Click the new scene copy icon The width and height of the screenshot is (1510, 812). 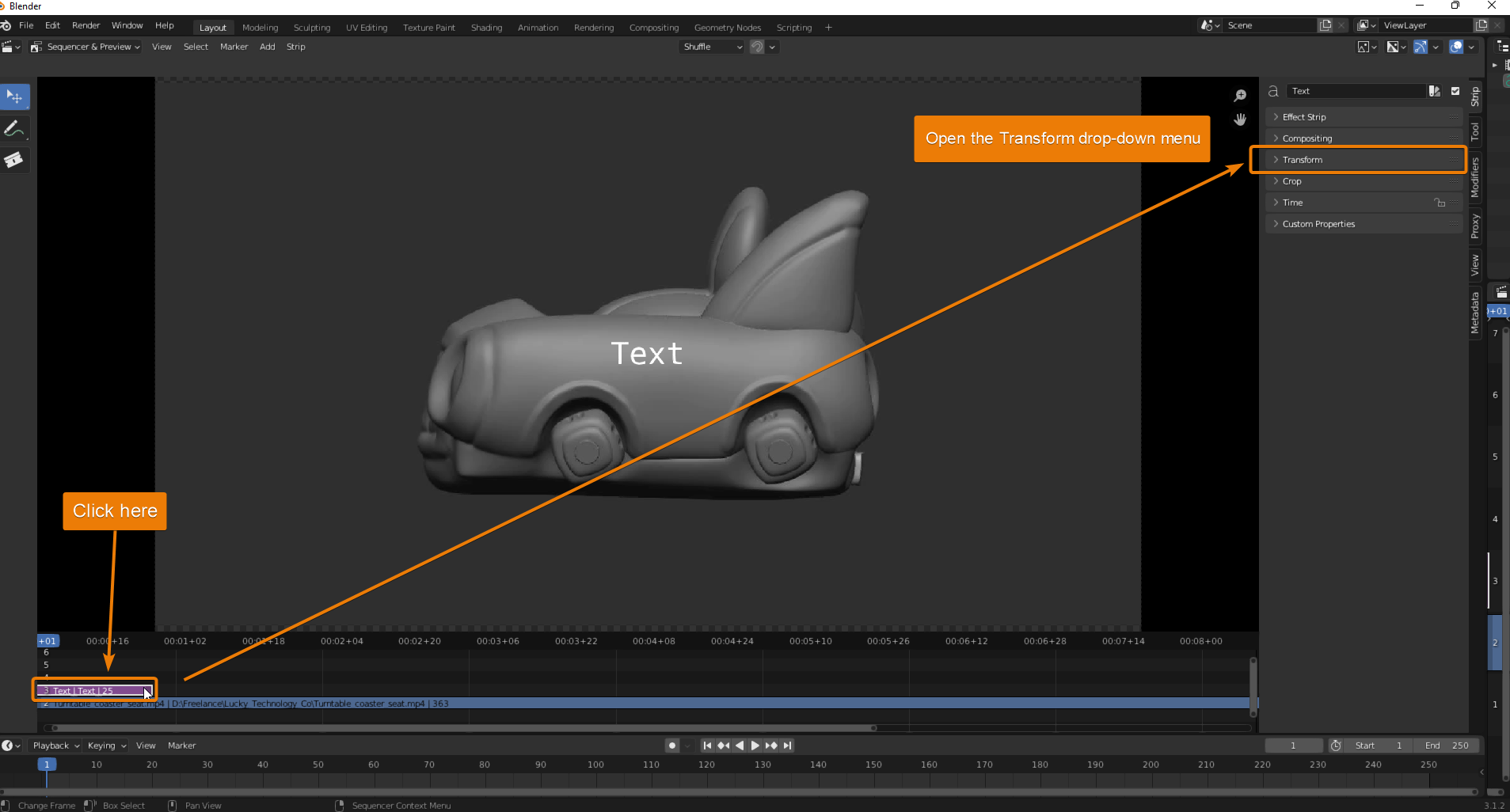tap(1326, 25)
